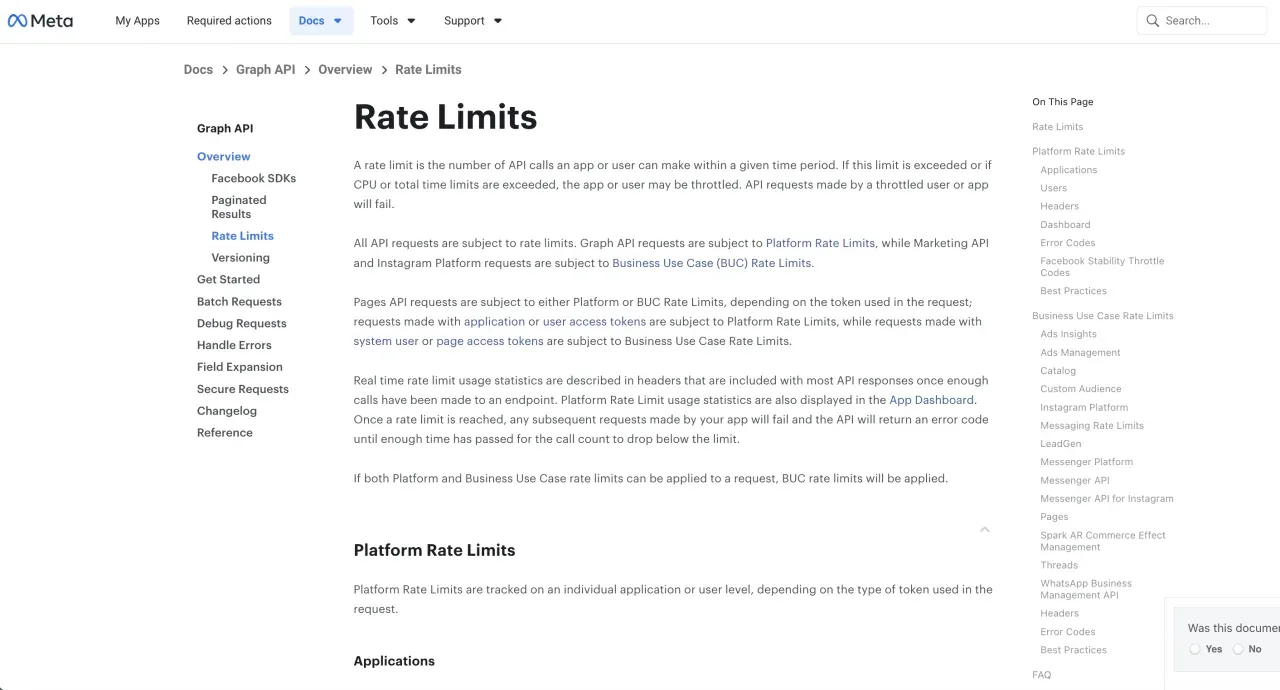This screenshot has width=1280, height=690.
Task: Jump to Threads section
Action: pos(1059,565)
